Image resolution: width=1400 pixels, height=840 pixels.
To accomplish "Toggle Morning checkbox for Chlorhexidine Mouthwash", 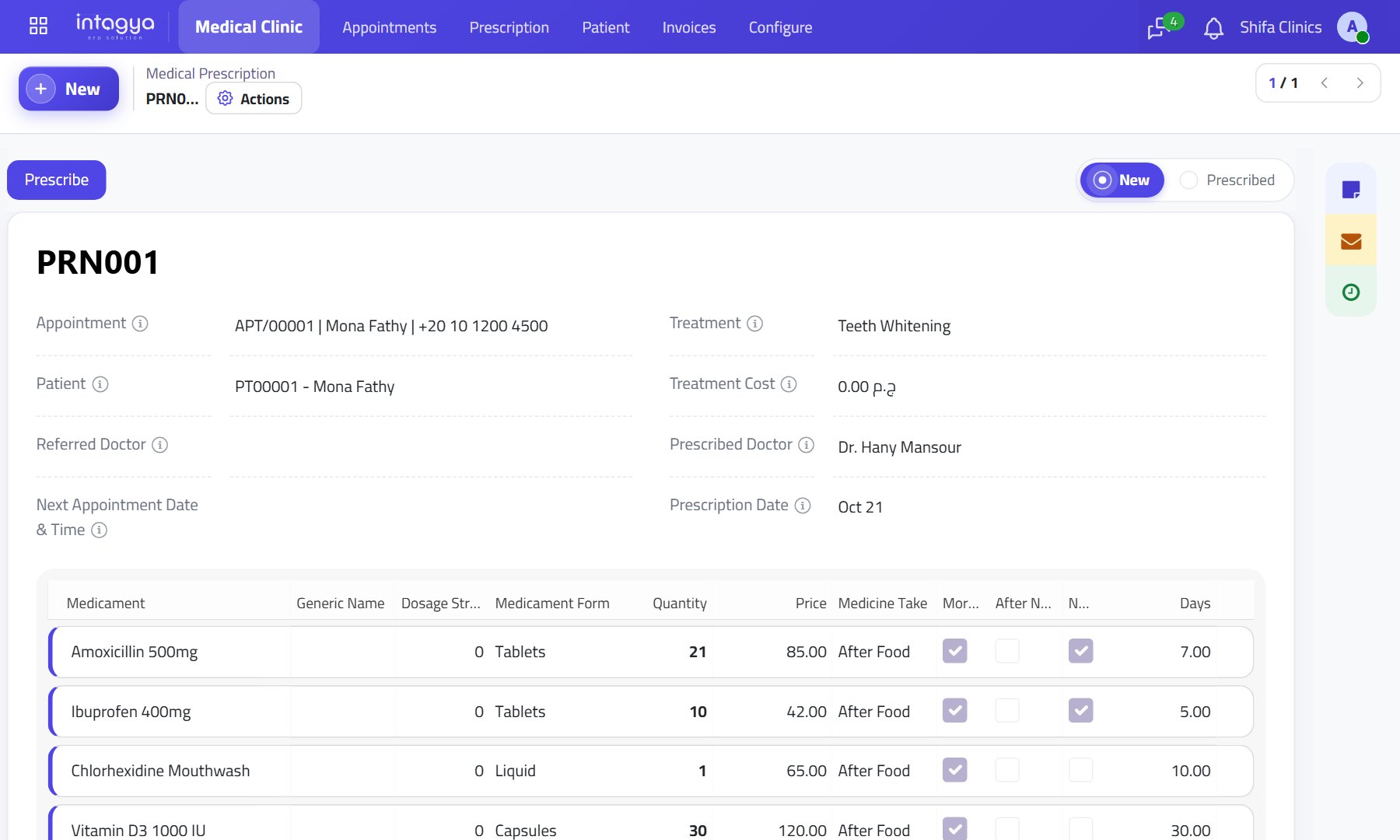I will pyautogui.click(x=955, y=770).
